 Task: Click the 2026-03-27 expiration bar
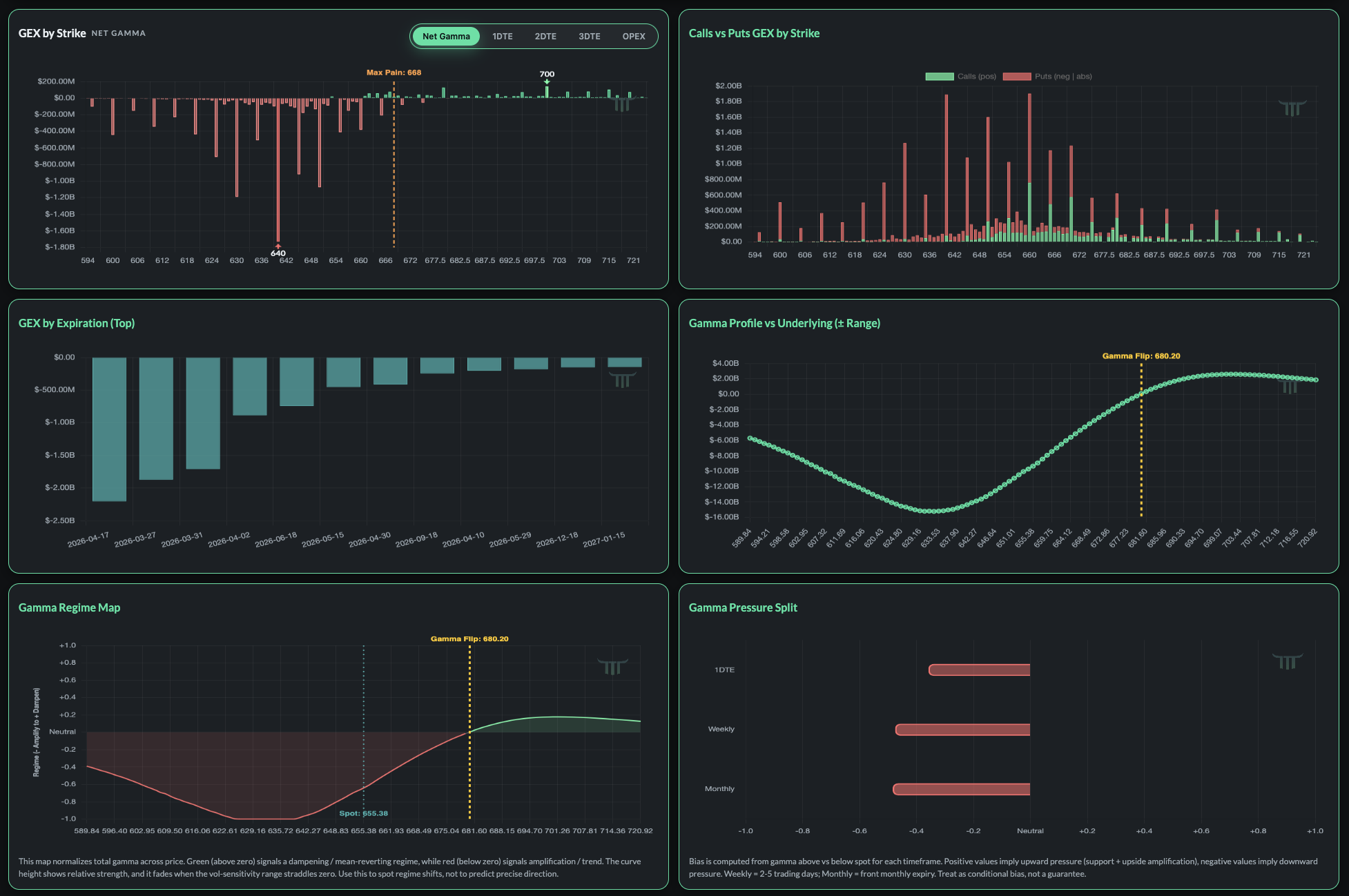tap(156, 418)
